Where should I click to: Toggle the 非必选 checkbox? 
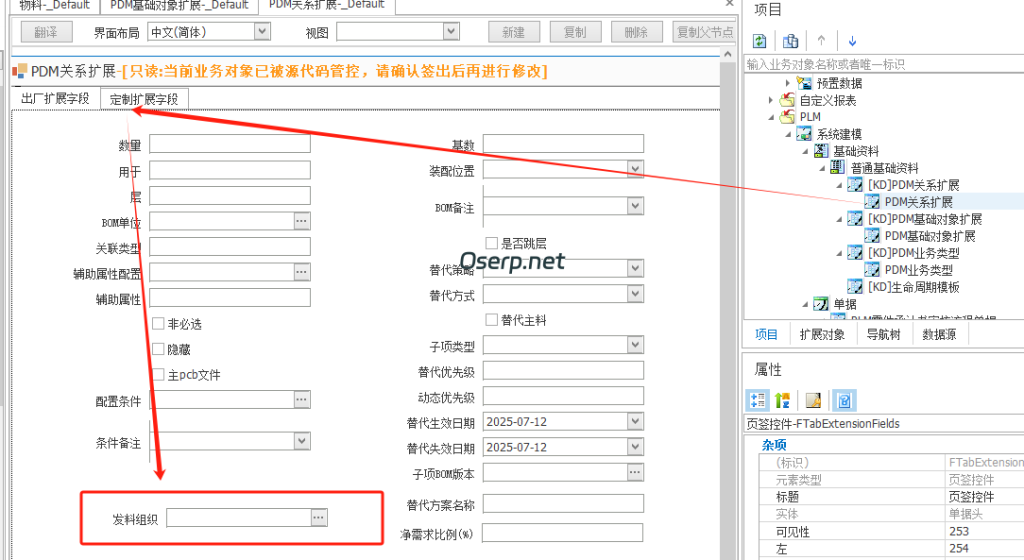point(158,323)
